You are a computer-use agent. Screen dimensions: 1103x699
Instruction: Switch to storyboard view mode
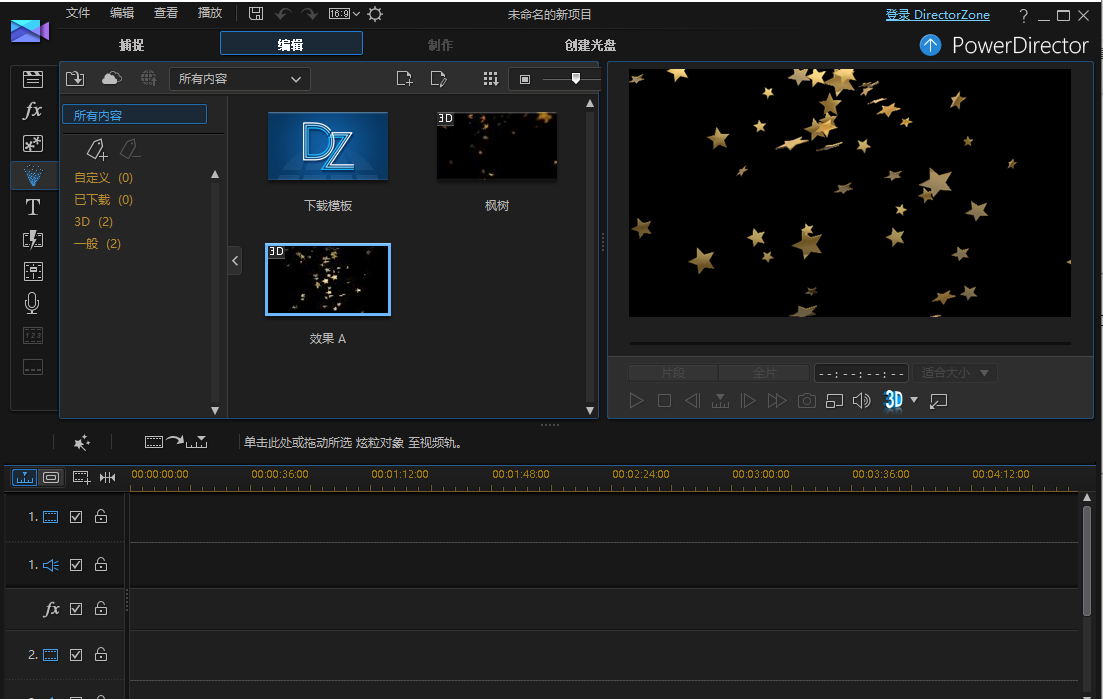point(51,477)
